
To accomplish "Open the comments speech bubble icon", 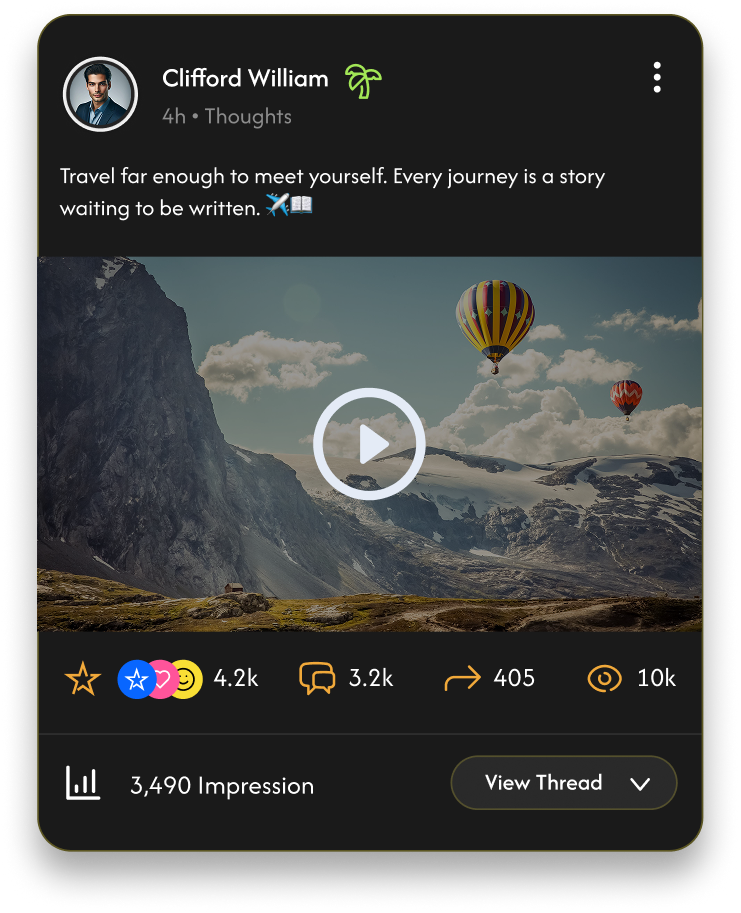I will (317, 678).
